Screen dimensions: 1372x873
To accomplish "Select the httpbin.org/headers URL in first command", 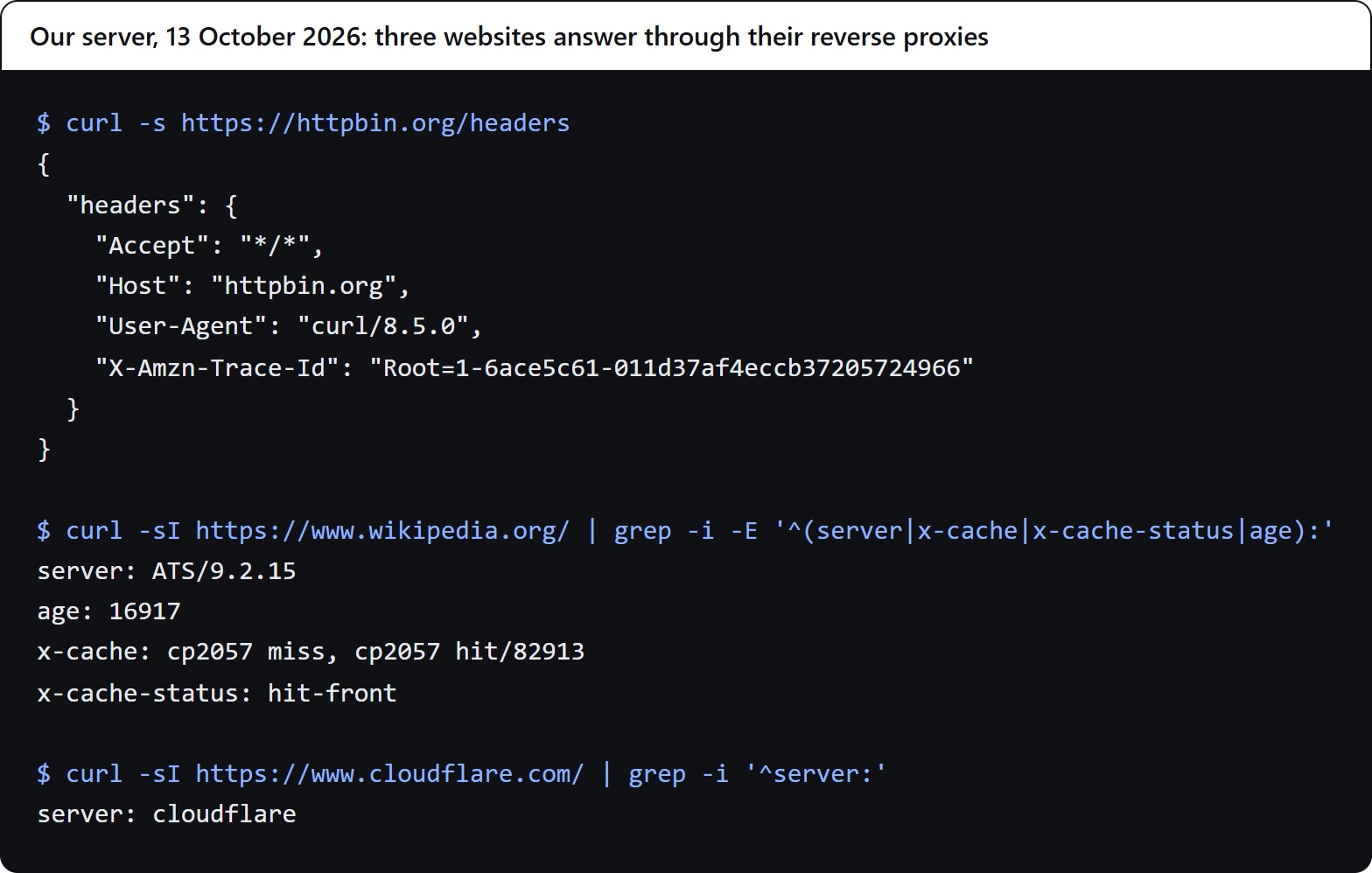I will tap(375, 123).
